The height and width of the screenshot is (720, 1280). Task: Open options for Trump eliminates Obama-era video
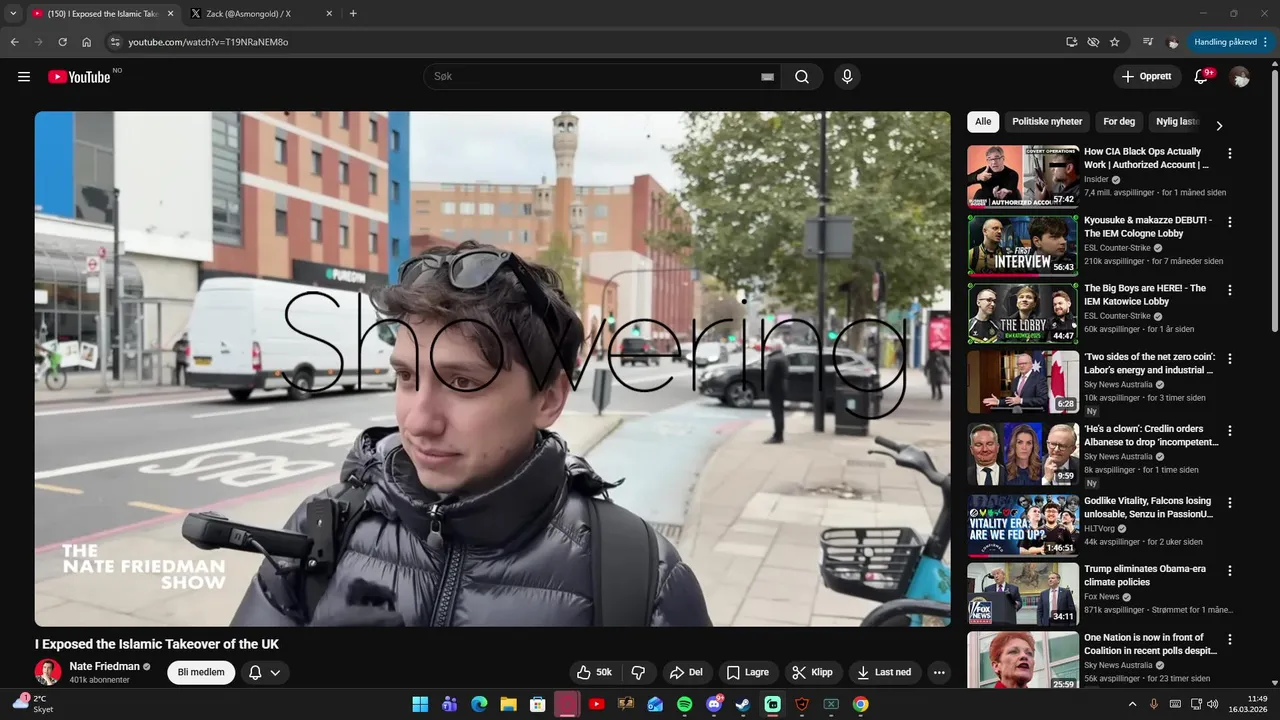[x=1230, y=571]
